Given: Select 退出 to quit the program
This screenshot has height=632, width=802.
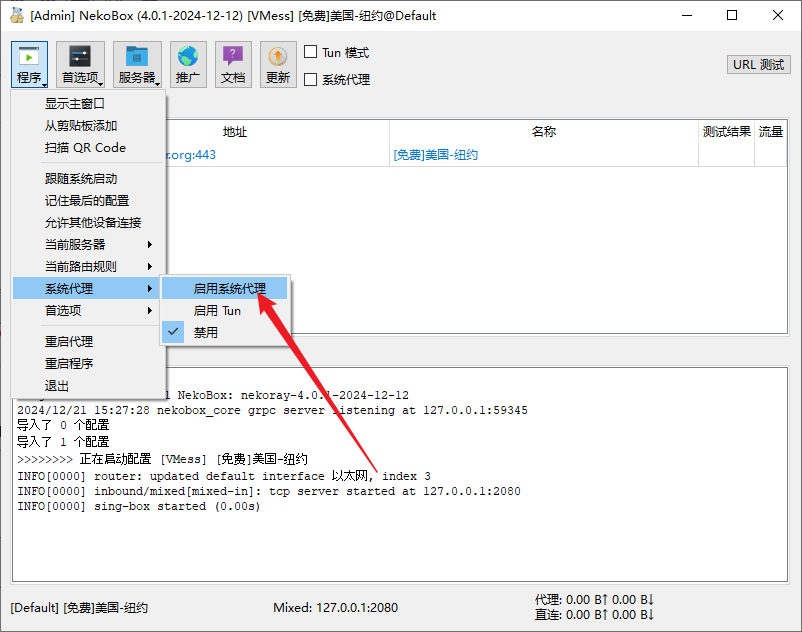Looking at the screenshot, I should [x=88, y=386].
